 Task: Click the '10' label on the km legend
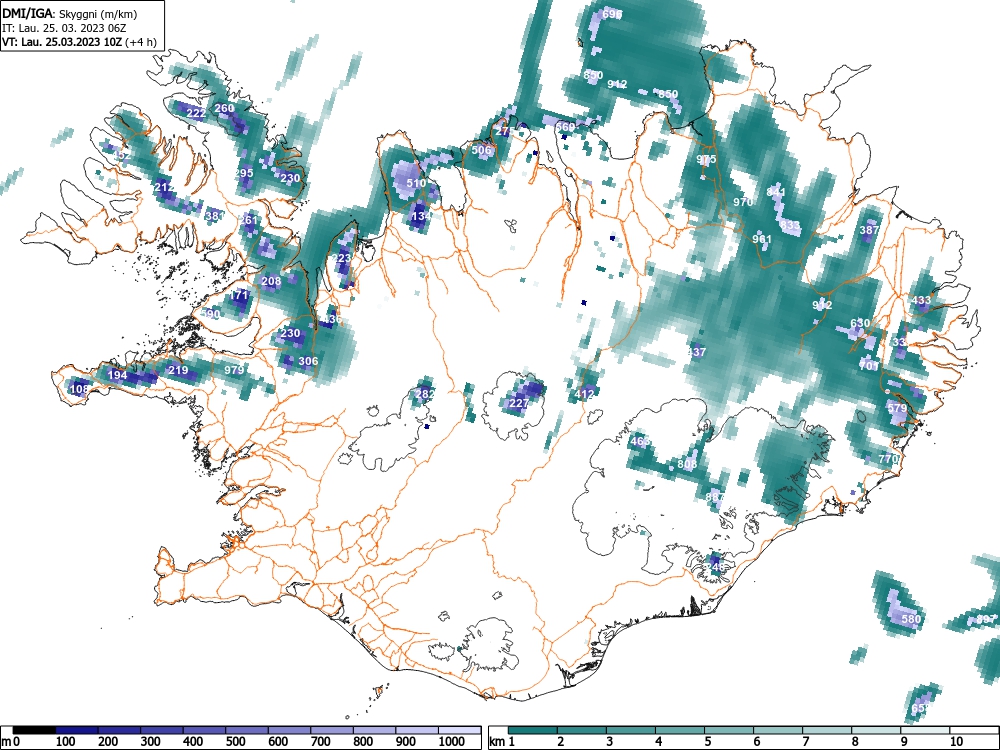point(955,742)
